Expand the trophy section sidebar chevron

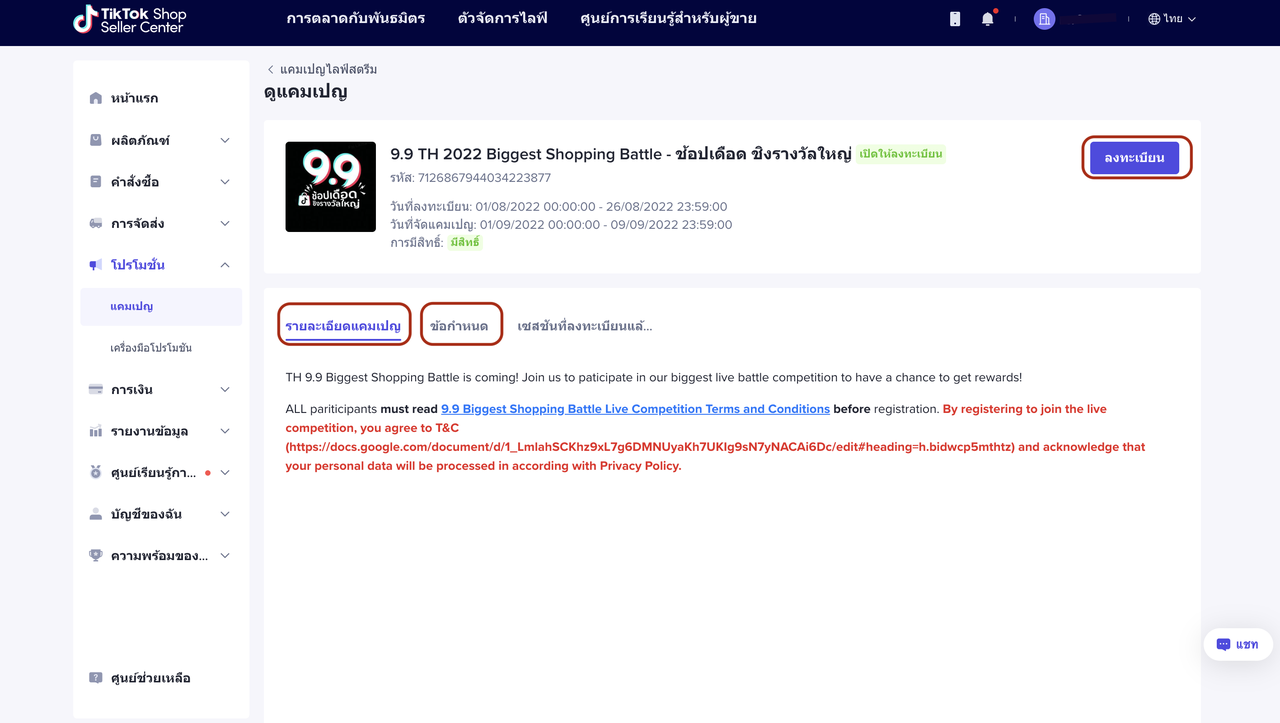pyautogui.click(x=225, y=555)
